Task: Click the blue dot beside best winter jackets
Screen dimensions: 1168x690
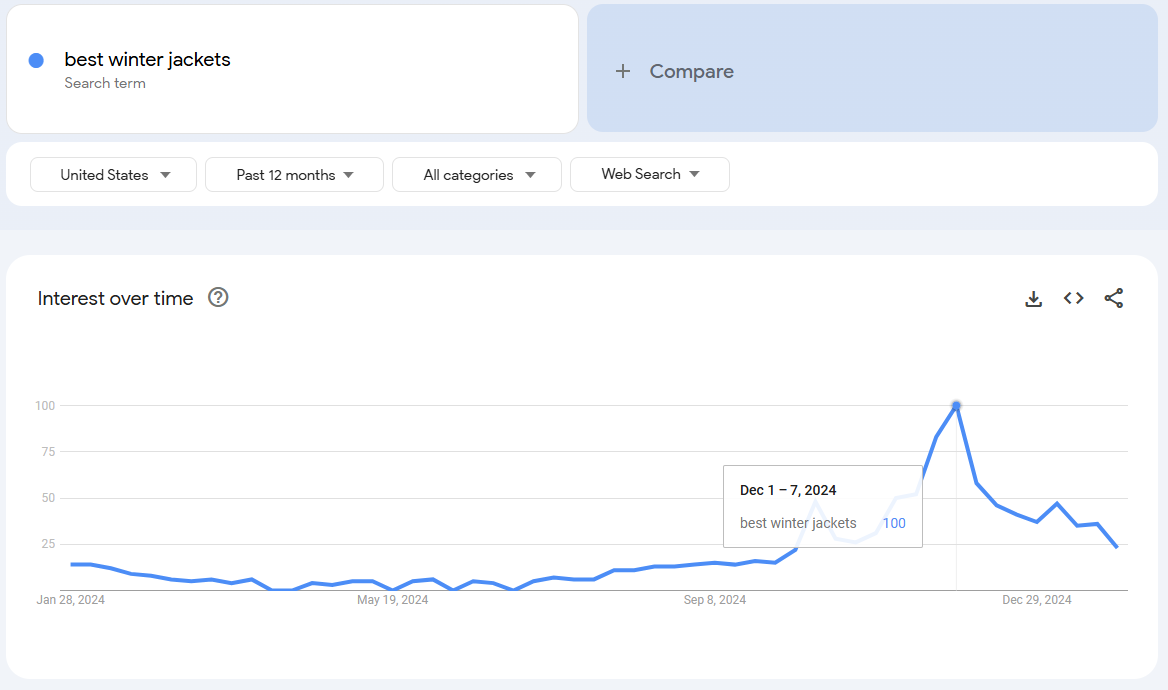Action: (x=36, y=61)
